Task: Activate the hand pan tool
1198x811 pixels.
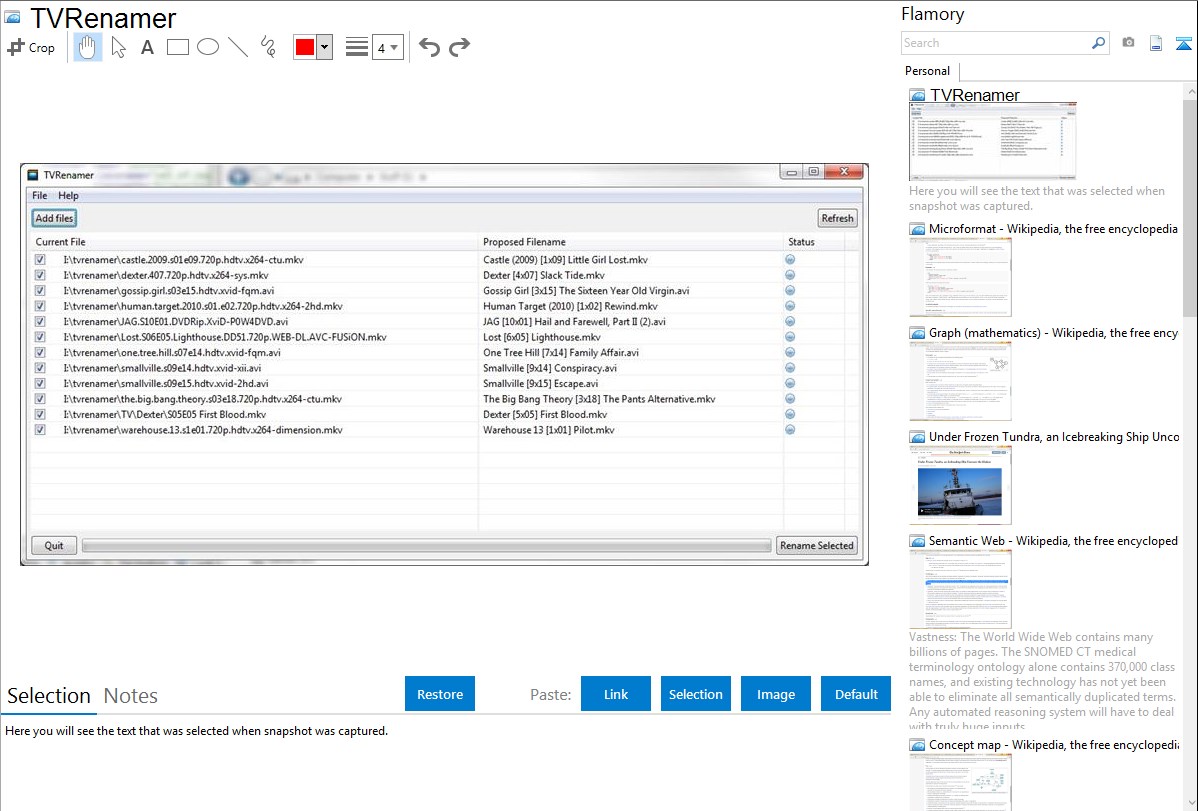Action: coord(88,47)
